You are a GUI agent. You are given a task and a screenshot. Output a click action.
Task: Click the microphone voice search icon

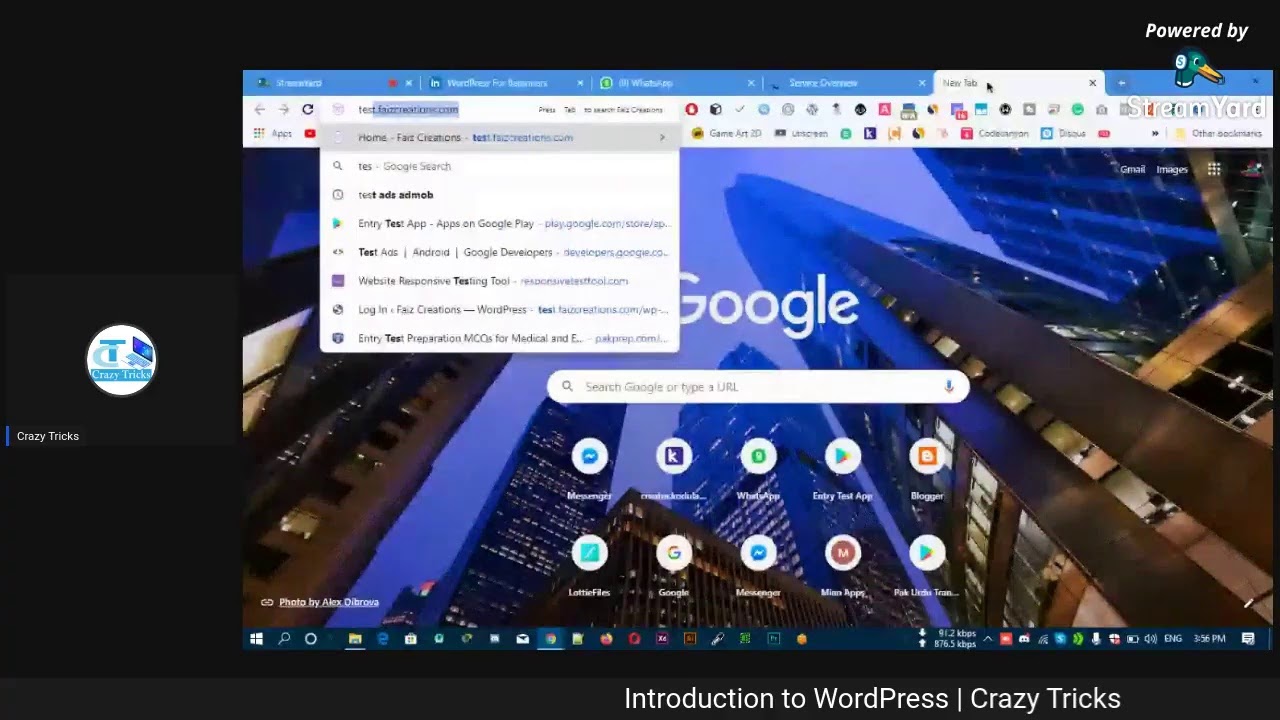click(948, 387)
